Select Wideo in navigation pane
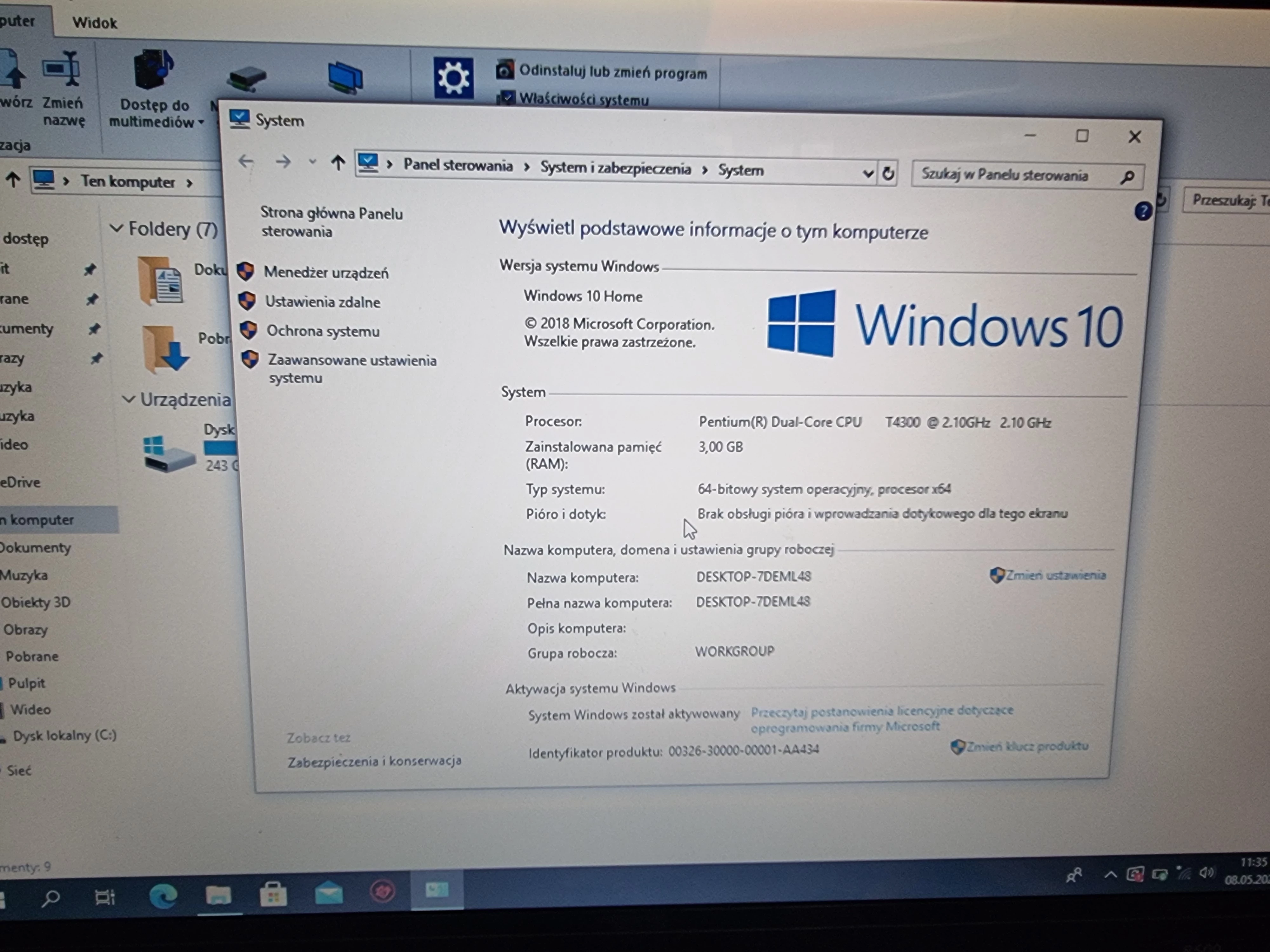1270x952 pixels. (30, 709)
